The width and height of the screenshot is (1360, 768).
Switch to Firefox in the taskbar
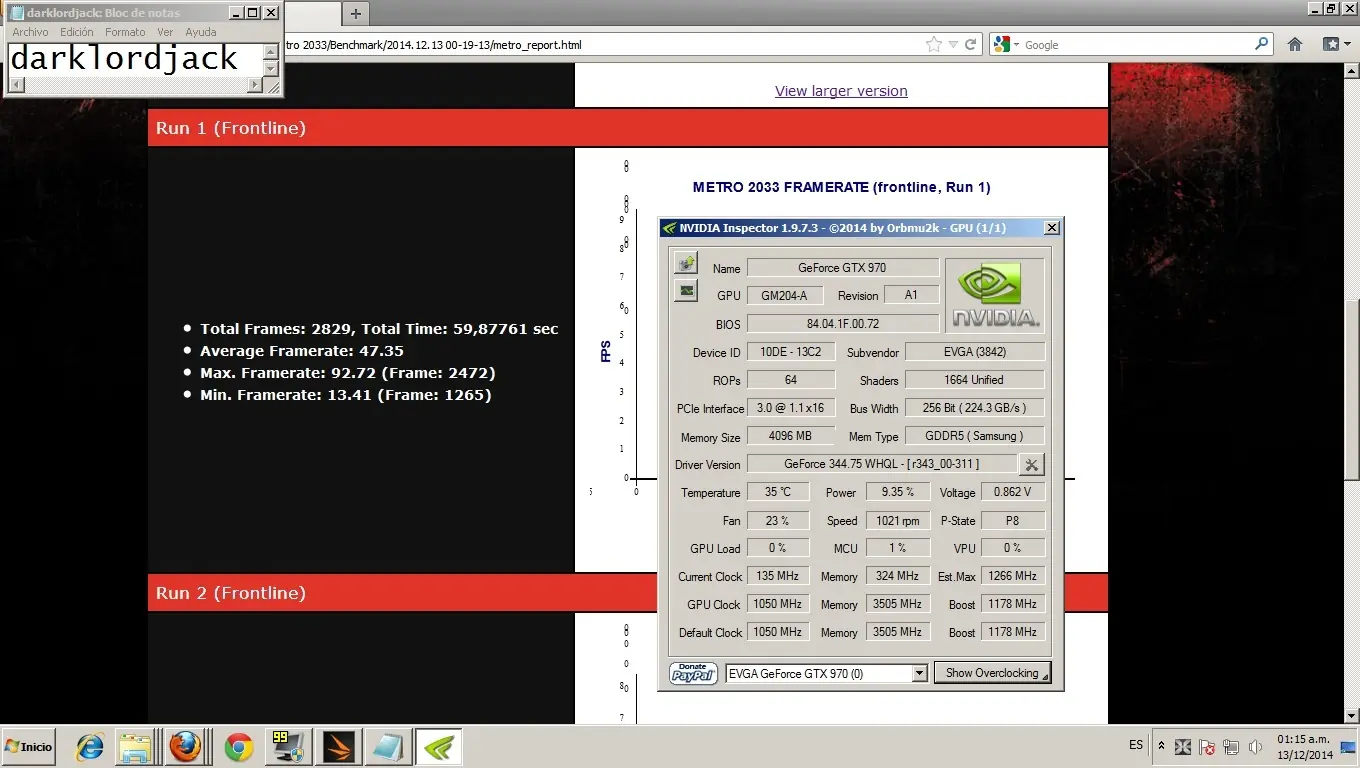tap(185, 747)
